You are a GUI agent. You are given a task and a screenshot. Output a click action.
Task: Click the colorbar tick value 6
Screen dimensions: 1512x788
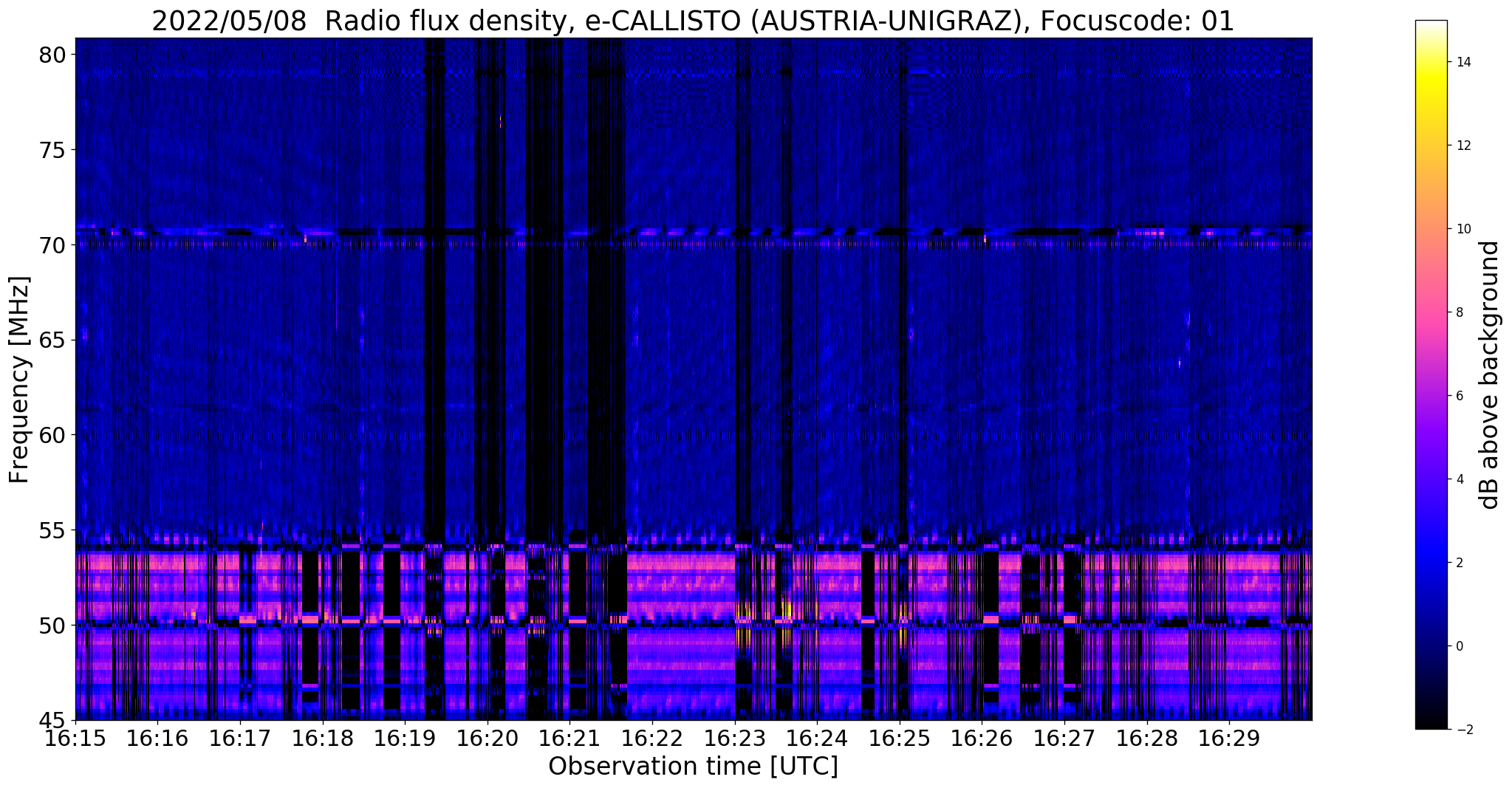click(x=1459, y=396)
